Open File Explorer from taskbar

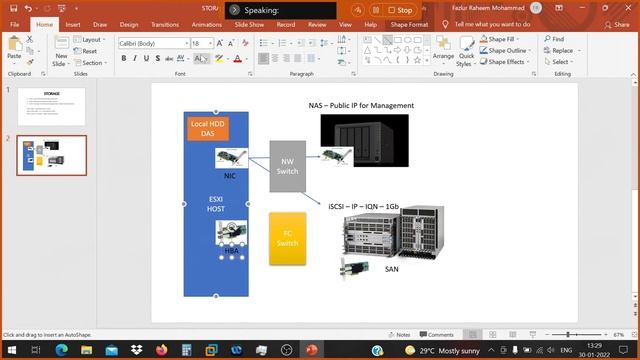[87, 350]
